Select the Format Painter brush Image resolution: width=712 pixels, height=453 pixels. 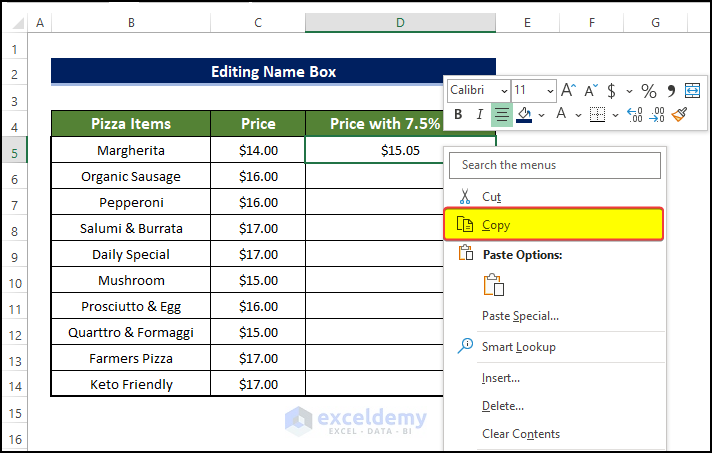(679, 114)
